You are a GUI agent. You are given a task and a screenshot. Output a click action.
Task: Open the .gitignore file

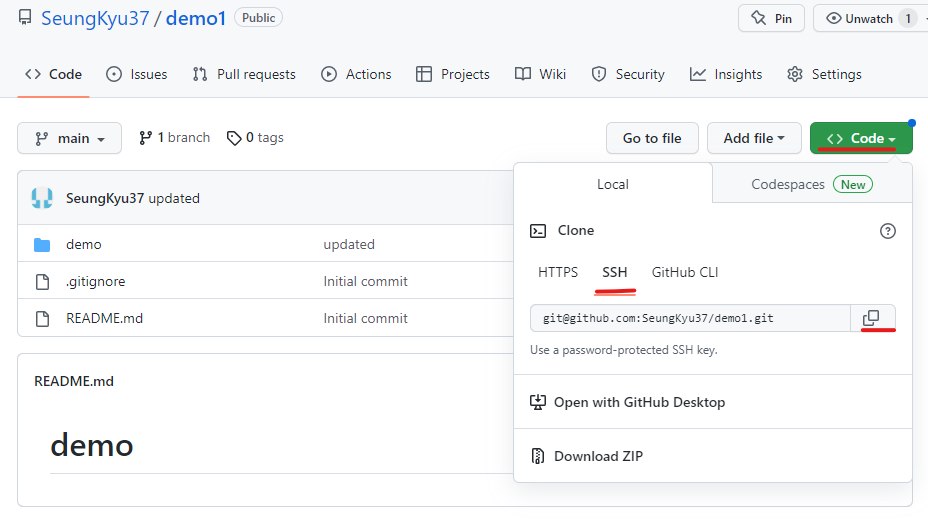click(96, 282)
